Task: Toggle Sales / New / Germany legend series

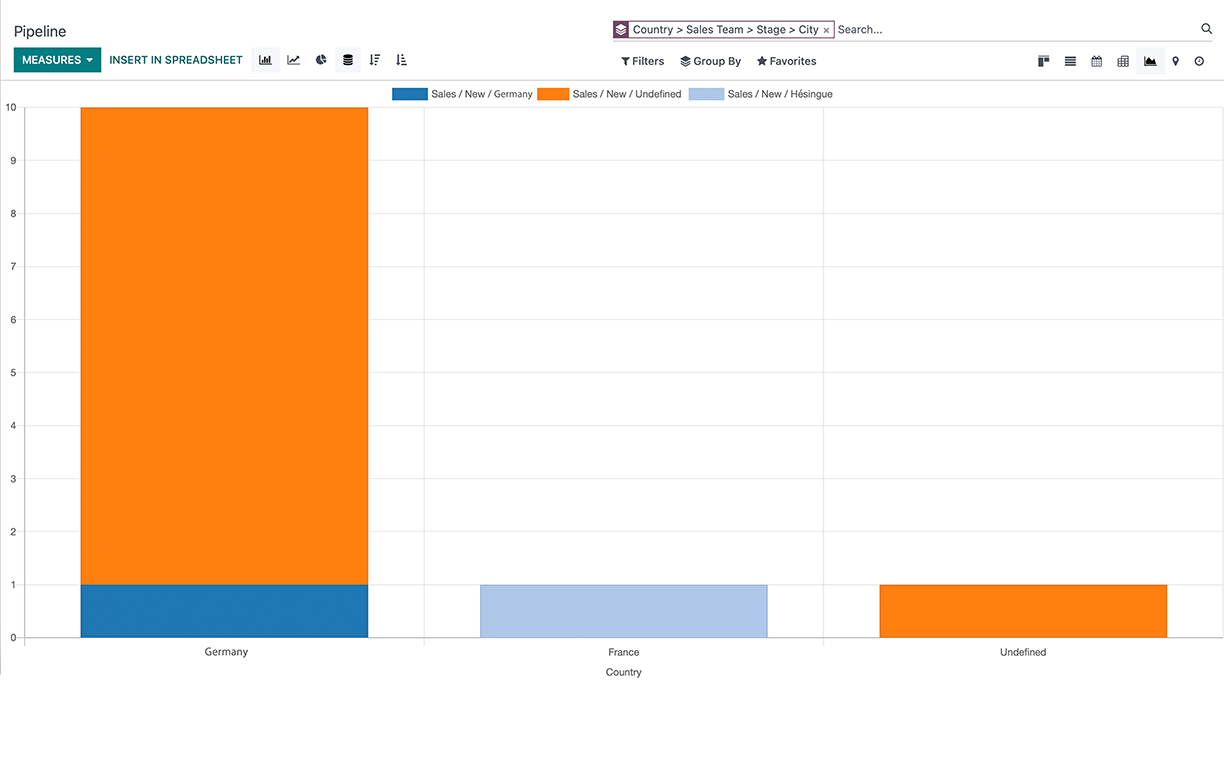Action: 463,94
